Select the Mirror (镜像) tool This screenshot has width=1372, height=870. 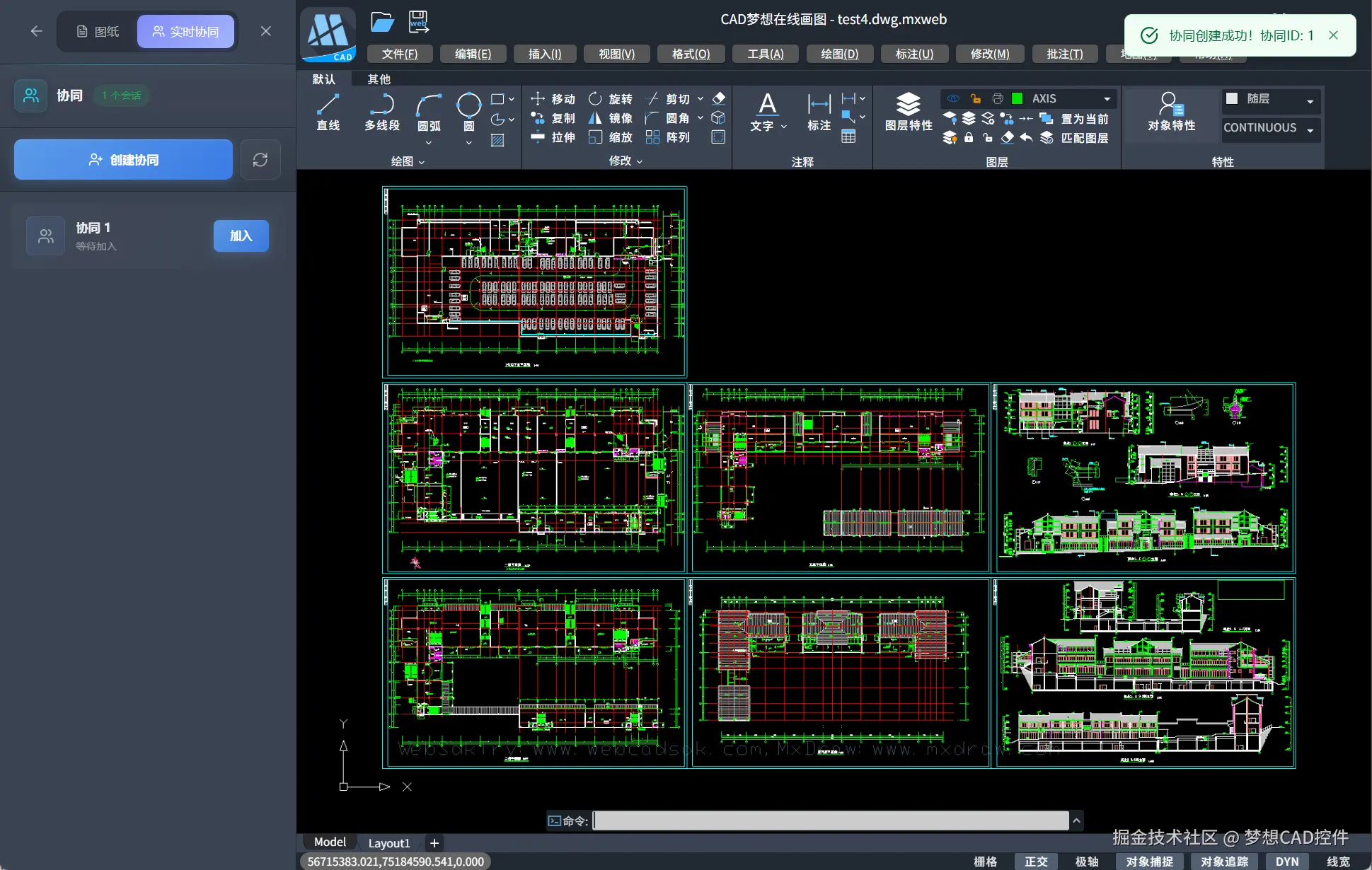coord(611,118)
